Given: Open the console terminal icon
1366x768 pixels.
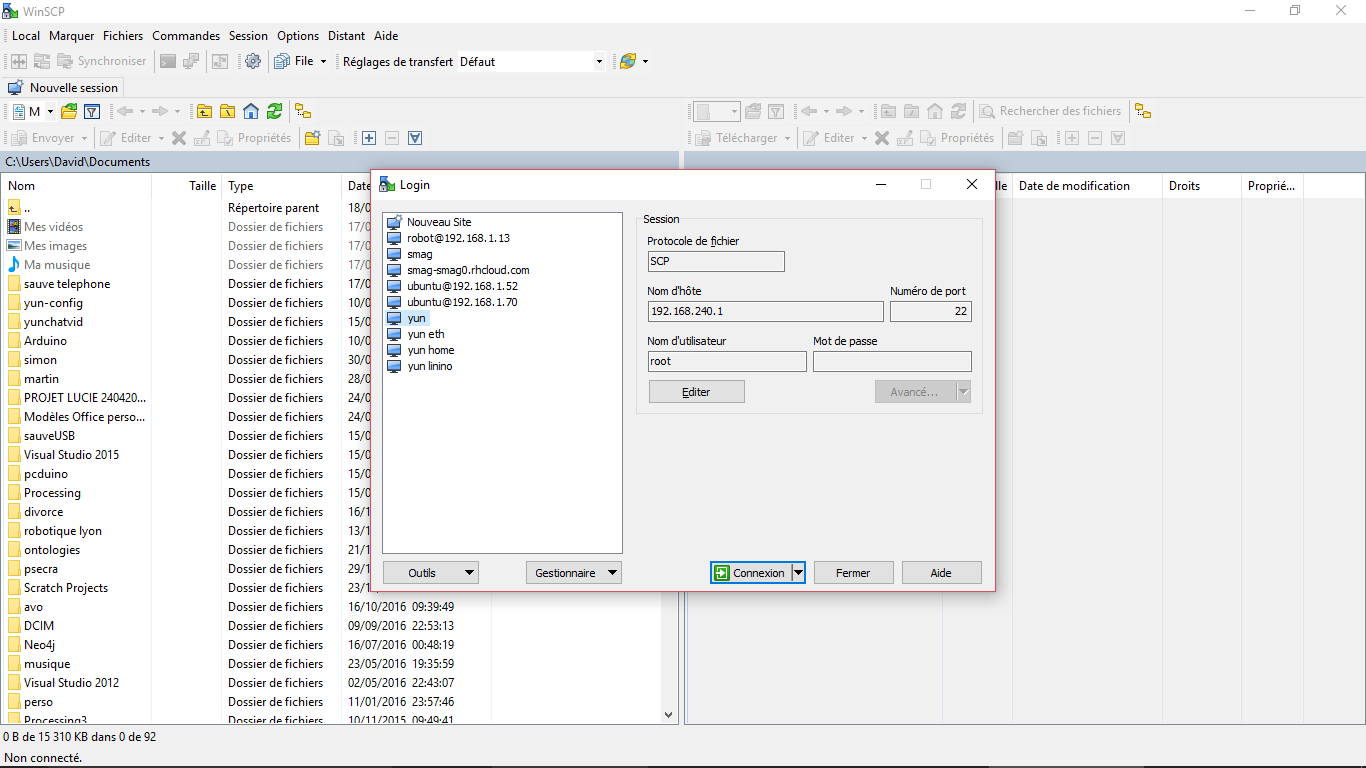Looking at the screenshot, I should [168, 61].
